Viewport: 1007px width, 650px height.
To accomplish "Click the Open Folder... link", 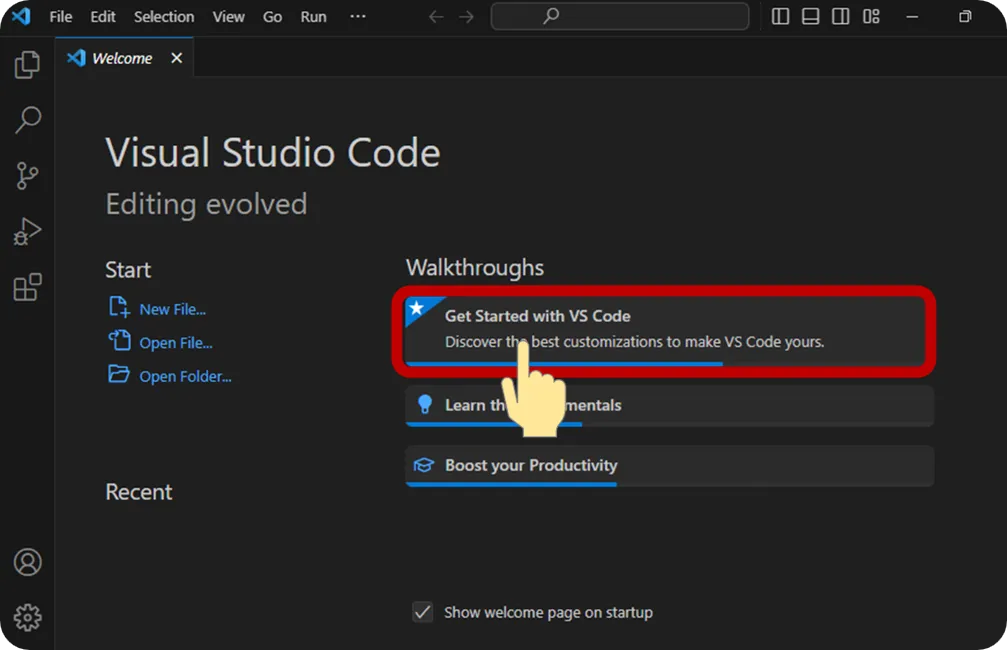I will coord(185,377).
